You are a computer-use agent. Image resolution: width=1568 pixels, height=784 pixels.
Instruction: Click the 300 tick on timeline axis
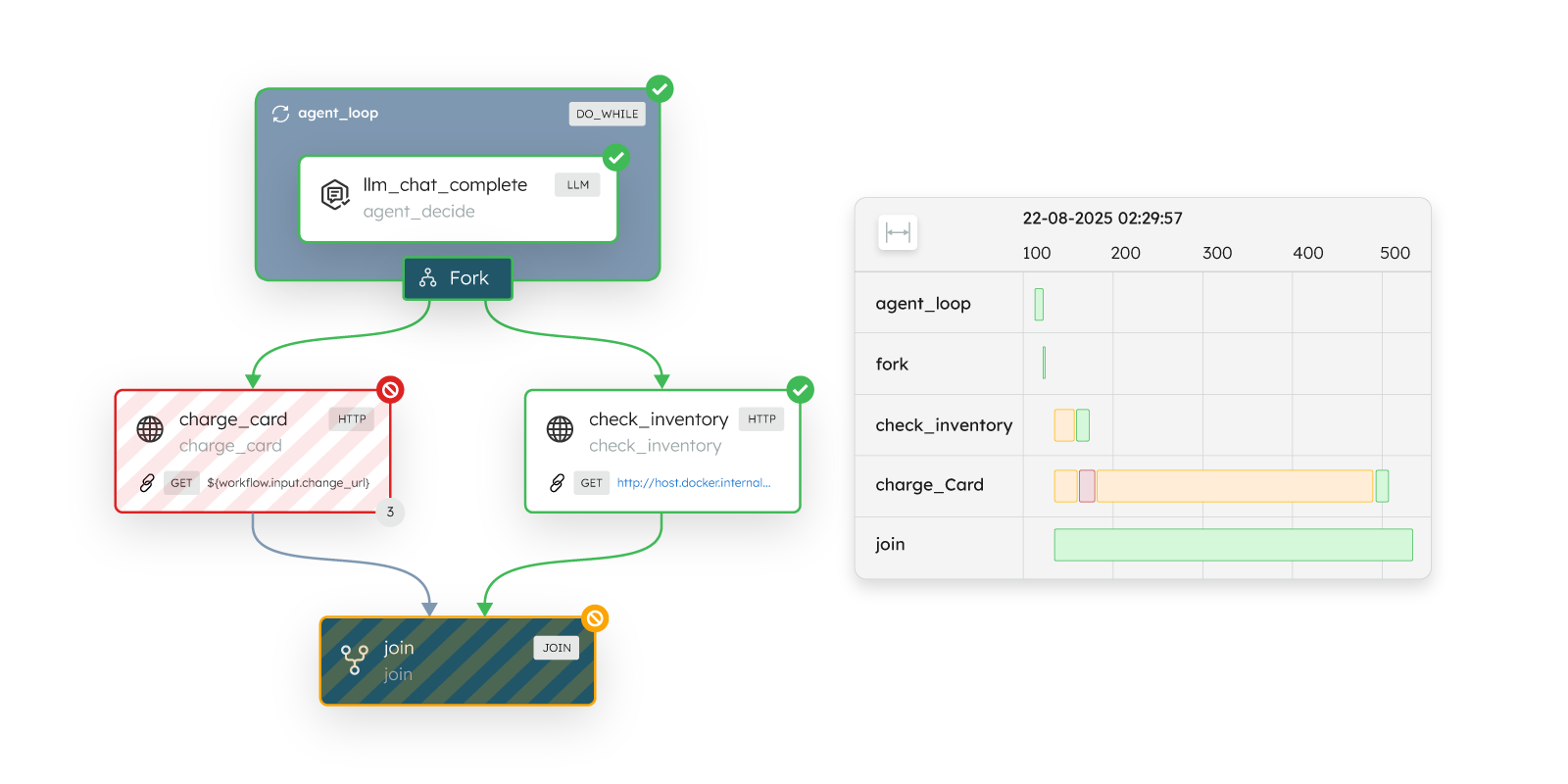tap(1217, 253)
